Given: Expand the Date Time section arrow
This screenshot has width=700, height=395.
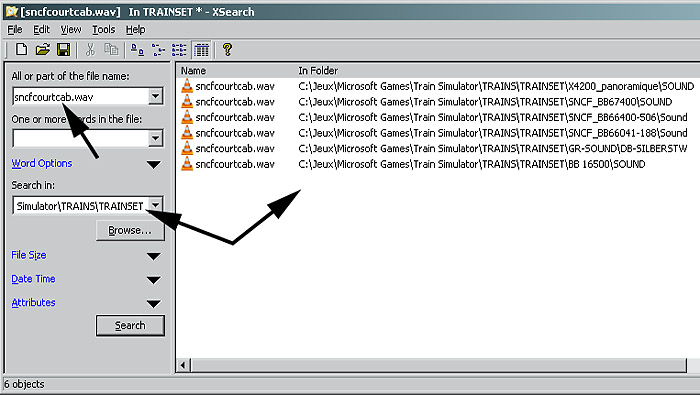Looking at the screenshot, I should (154, 280).
